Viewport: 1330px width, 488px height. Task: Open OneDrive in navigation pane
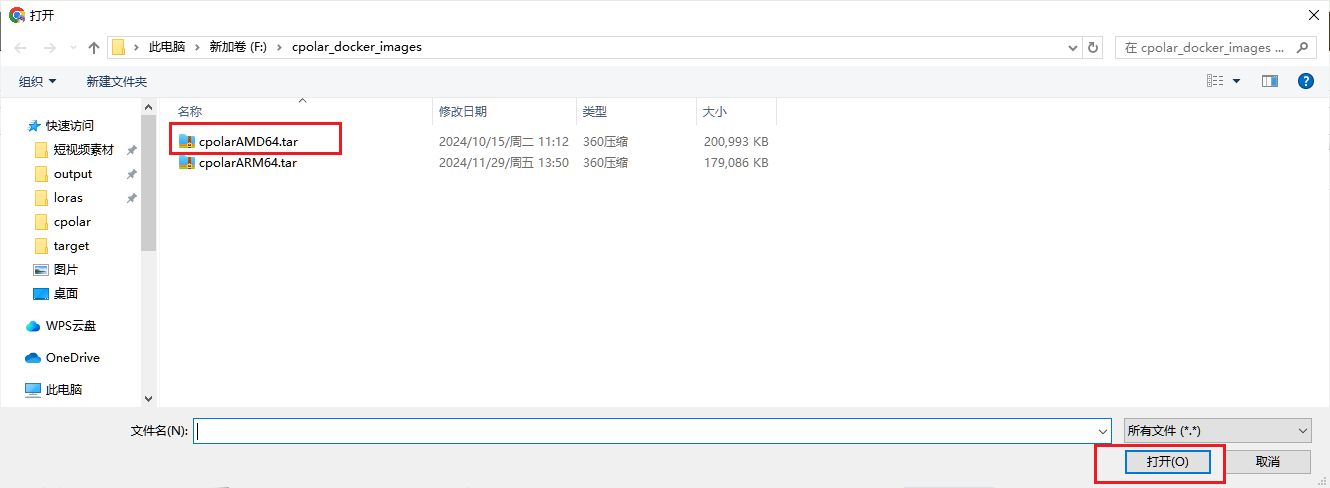tap(72, 358)
